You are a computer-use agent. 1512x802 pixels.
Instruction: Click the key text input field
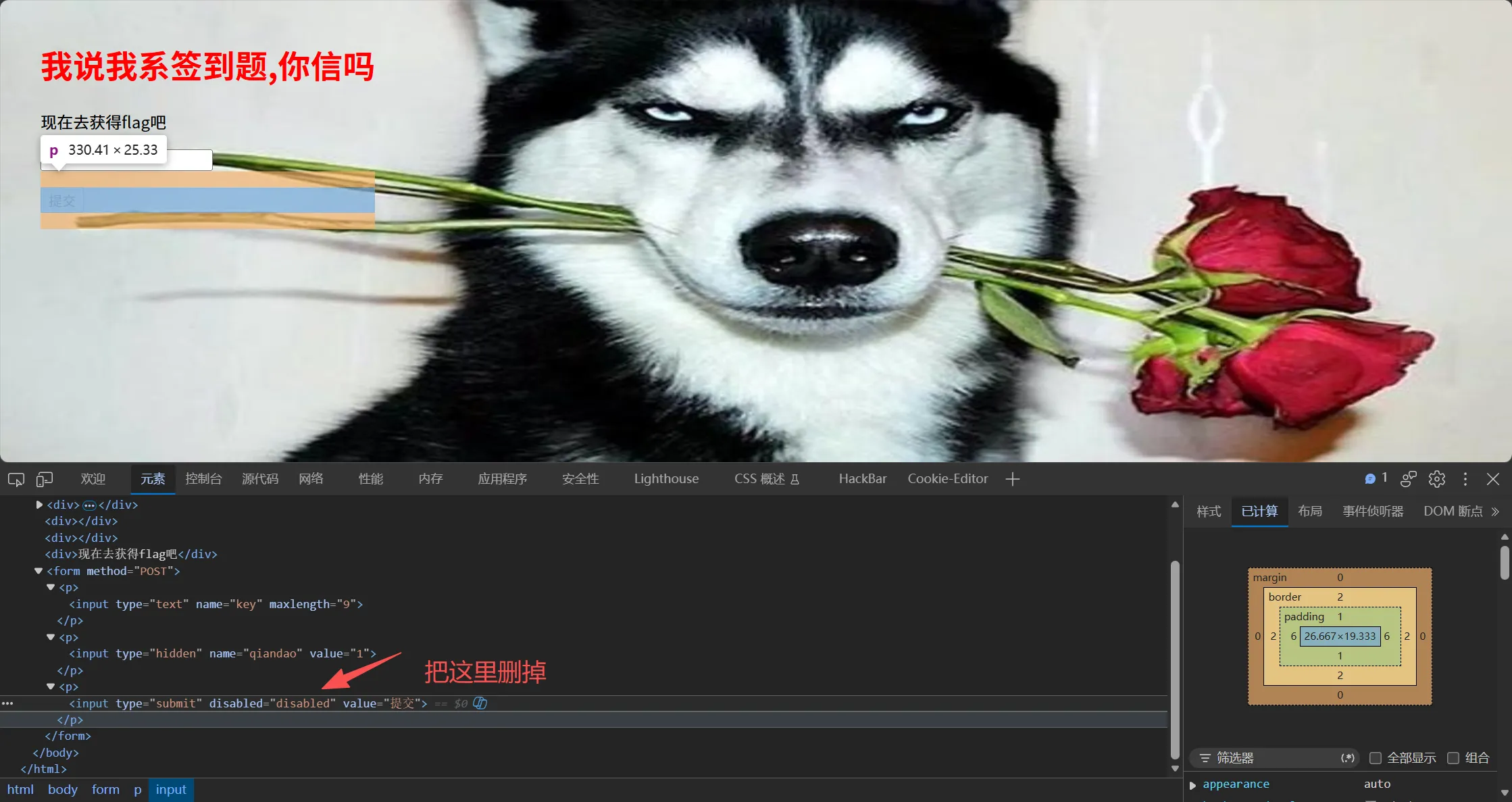pyautogui.click(x=127, y=161)
